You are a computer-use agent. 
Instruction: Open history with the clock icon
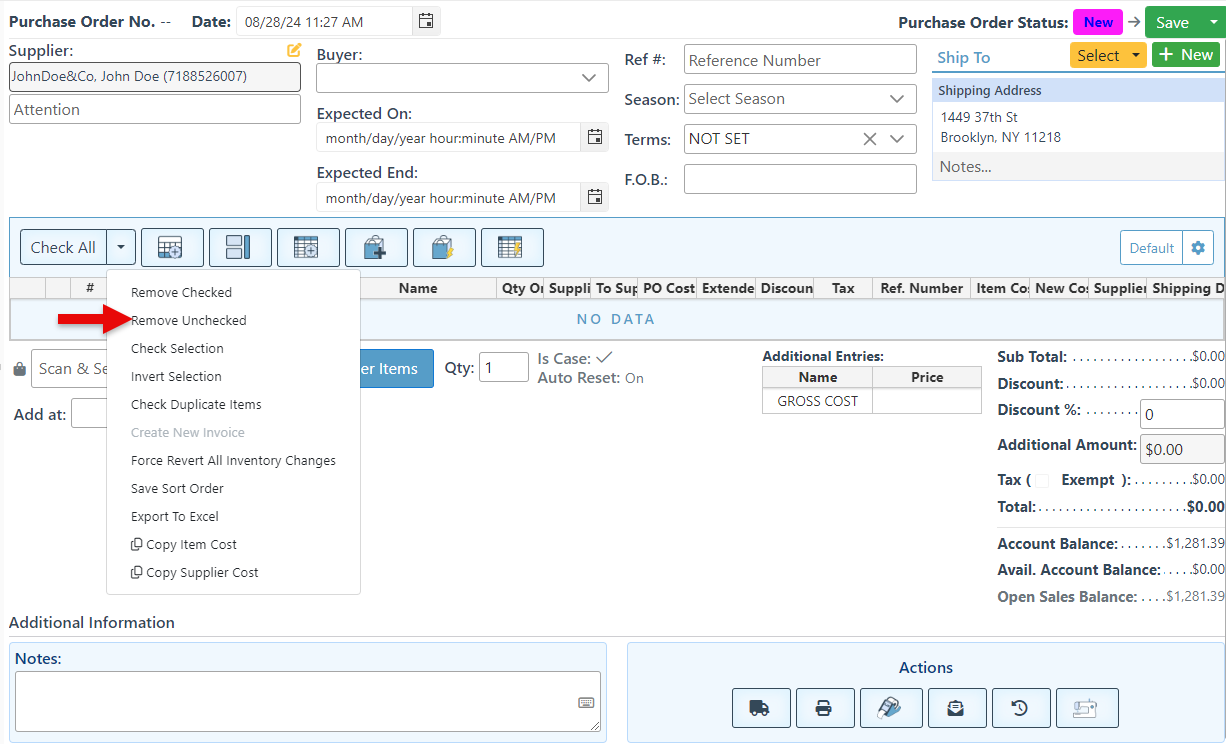pyautogui.click(x=1020, y=708)
